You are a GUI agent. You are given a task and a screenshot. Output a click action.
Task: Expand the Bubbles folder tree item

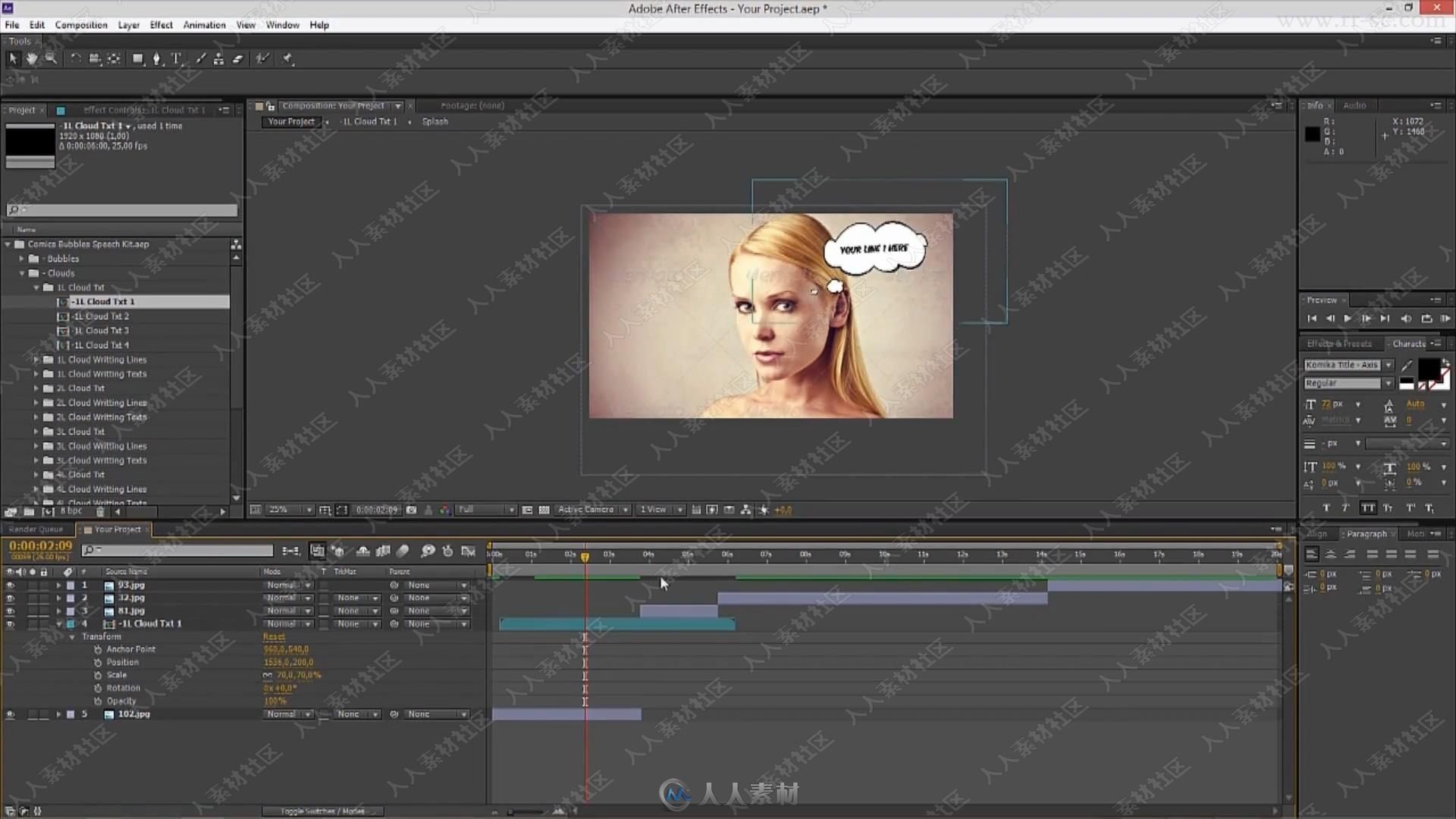tap(22, 258)
